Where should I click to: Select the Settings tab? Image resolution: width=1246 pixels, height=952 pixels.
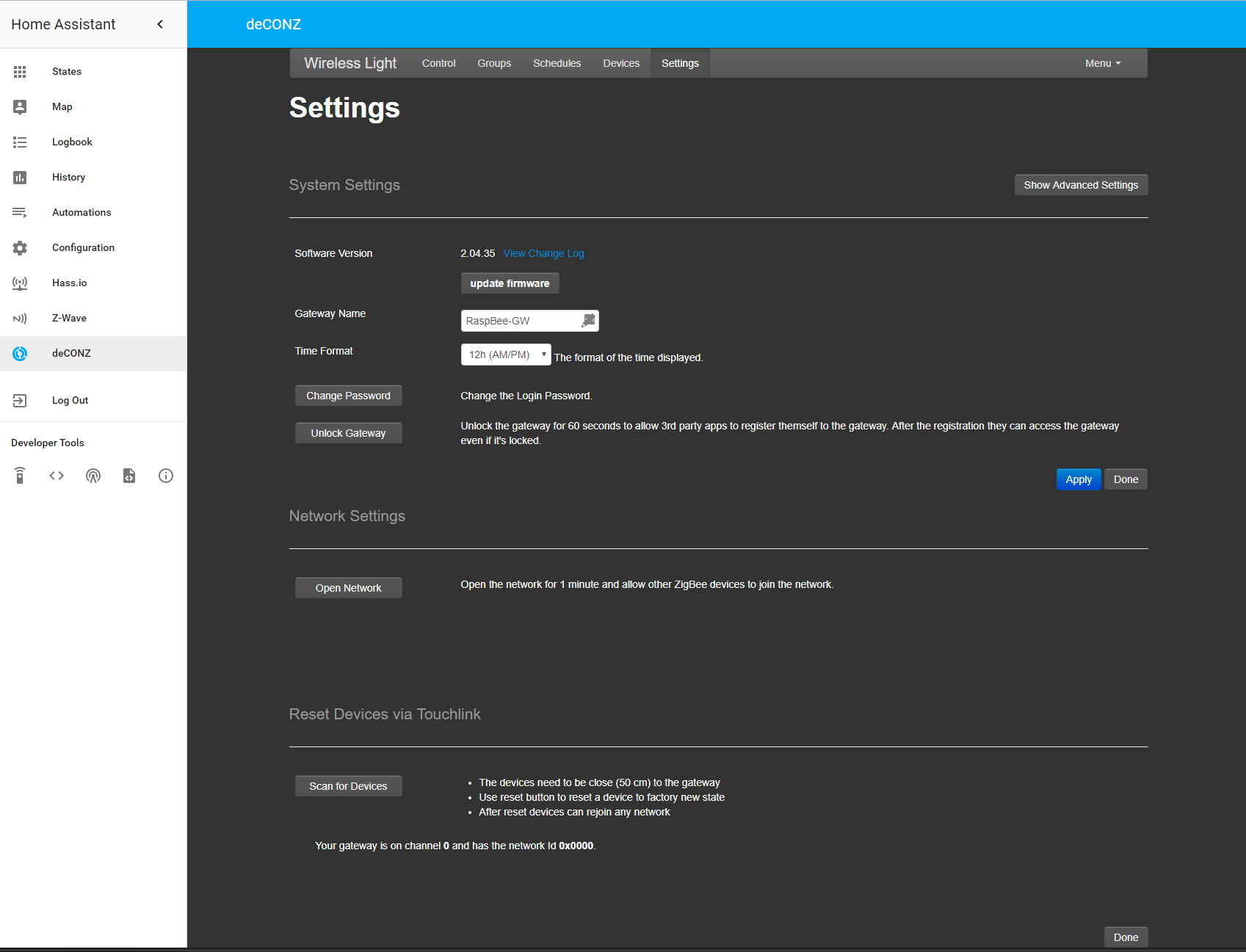pos(680,63)
